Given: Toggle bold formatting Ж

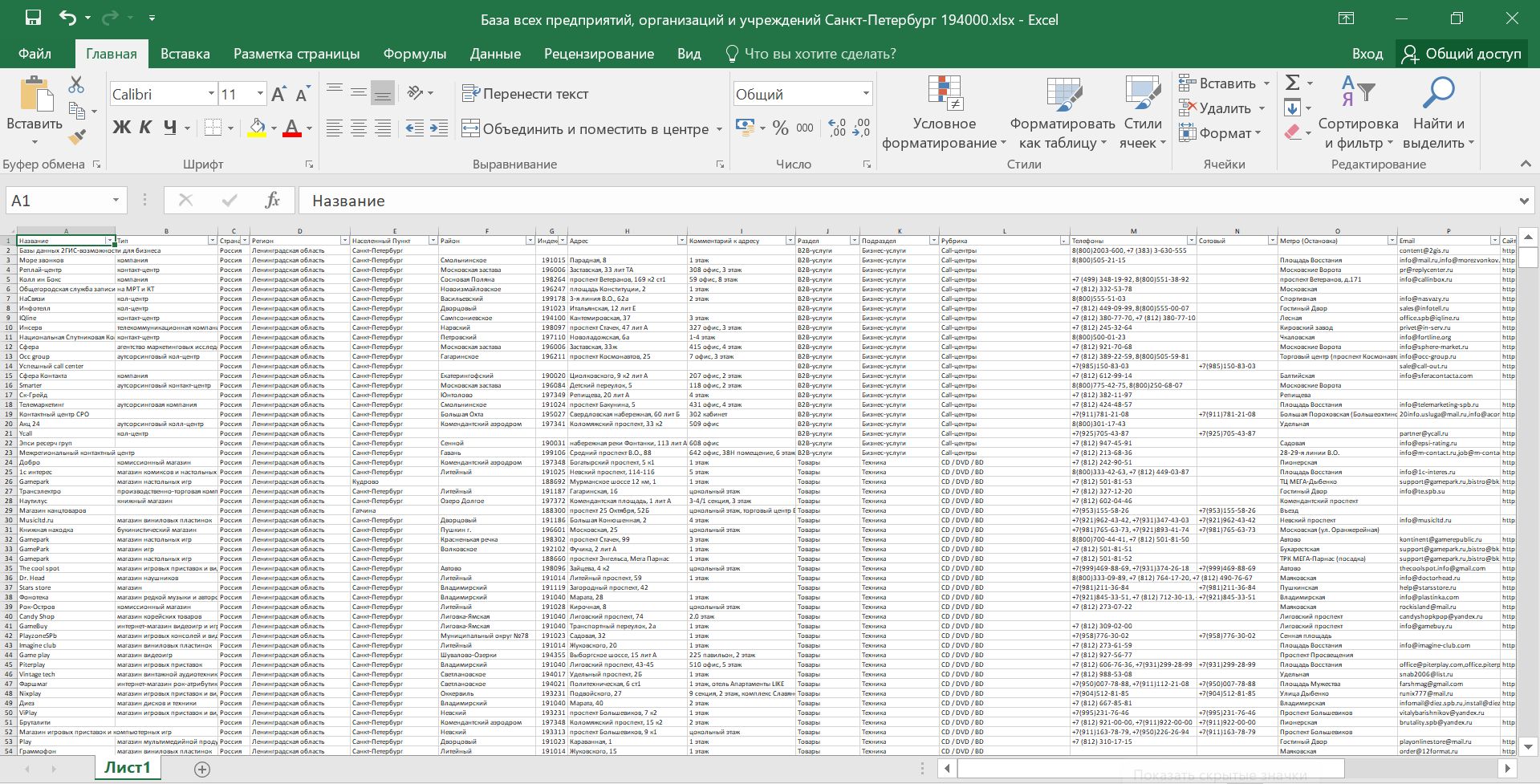Looking at the screenshot, I should click(122, 128).
